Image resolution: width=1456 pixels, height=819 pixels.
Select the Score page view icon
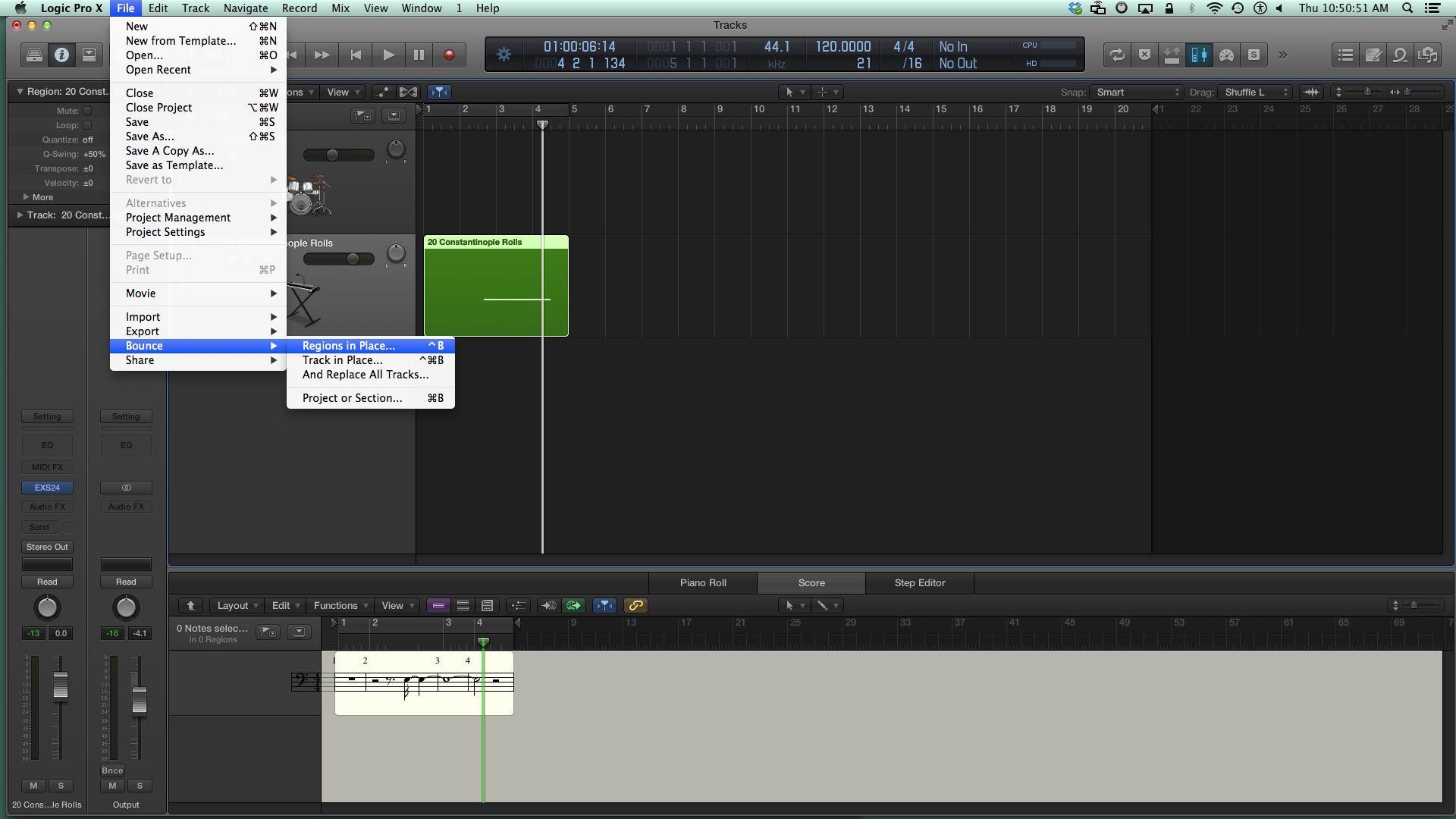(x=487, y=605)
